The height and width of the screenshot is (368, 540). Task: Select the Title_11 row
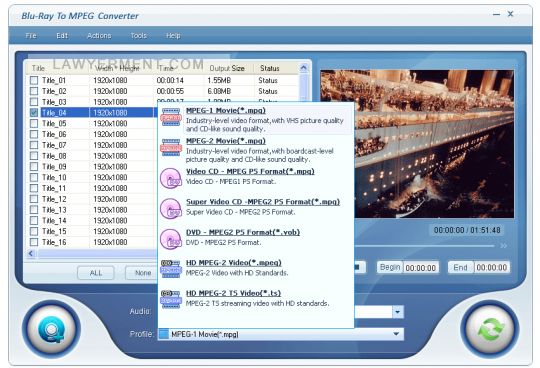point(91,188)
